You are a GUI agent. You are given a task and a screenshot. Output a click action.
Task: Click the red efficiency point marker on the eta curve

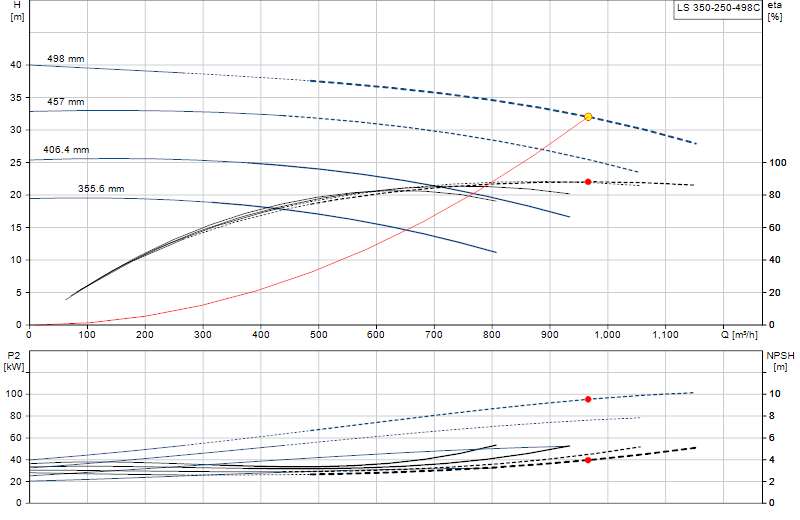tap(588, 182)
